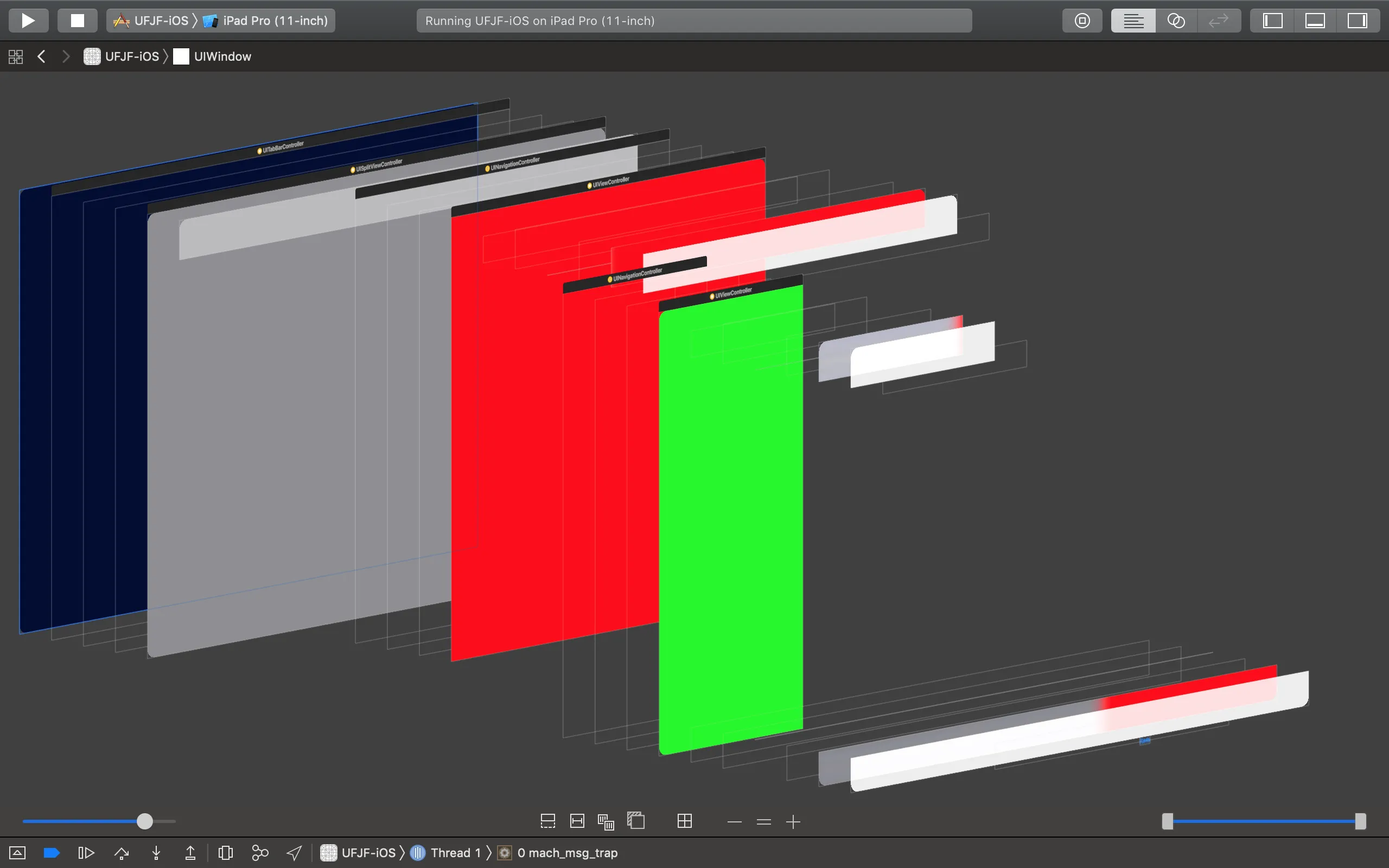Screen dimensions: 1389x868
Task: Zoom out the view hierarchy canvas
Action: (x=734, y=822)
